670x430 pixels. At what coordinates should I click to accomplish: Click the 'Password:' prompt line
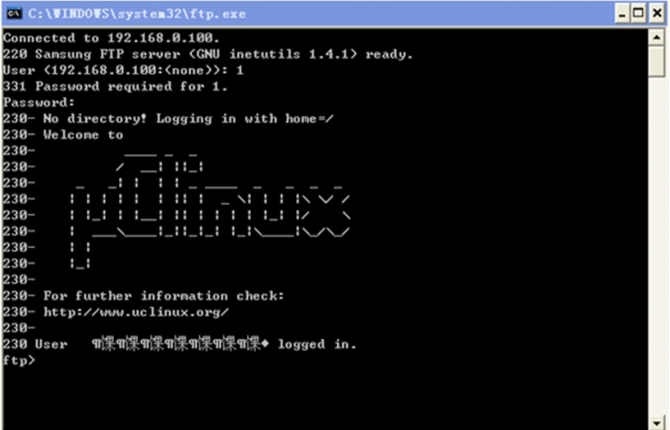38,103
